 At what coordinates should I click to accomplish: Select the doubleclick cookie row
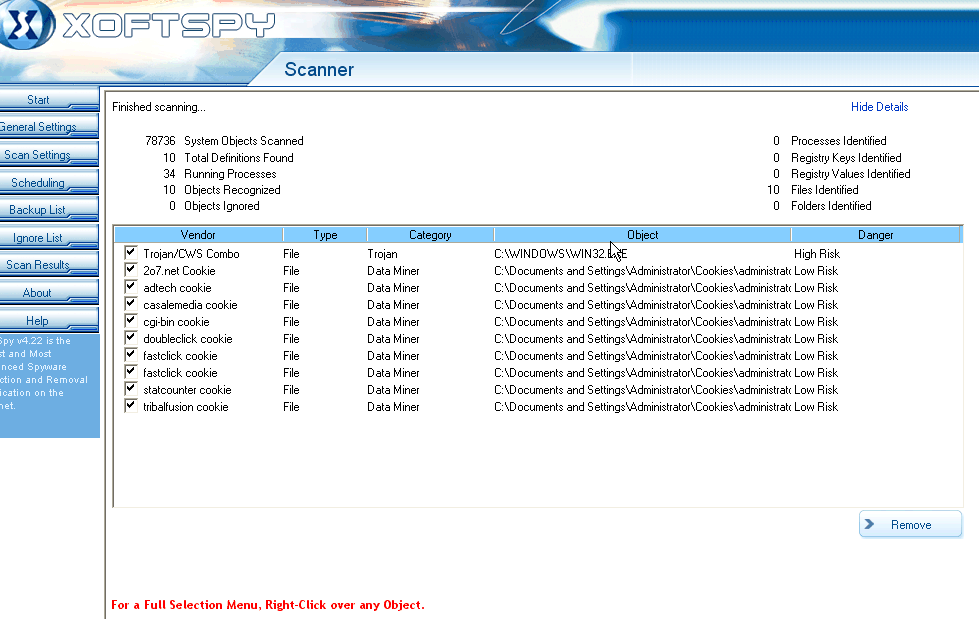pyautogui.click(x=537, y=339)
